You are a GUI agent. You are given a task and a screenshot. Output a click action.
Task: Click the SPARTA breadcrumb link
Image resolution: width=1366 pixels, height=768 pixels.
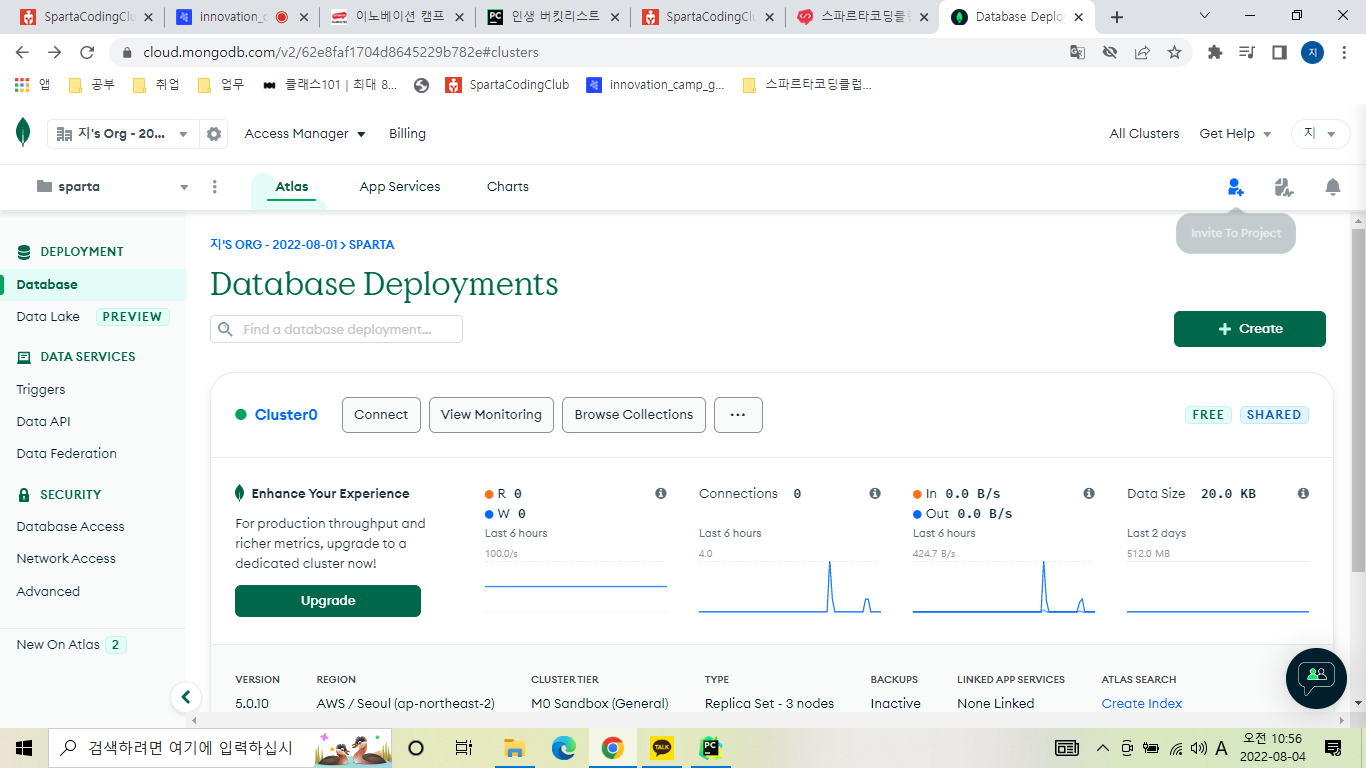tap(372, 245)
